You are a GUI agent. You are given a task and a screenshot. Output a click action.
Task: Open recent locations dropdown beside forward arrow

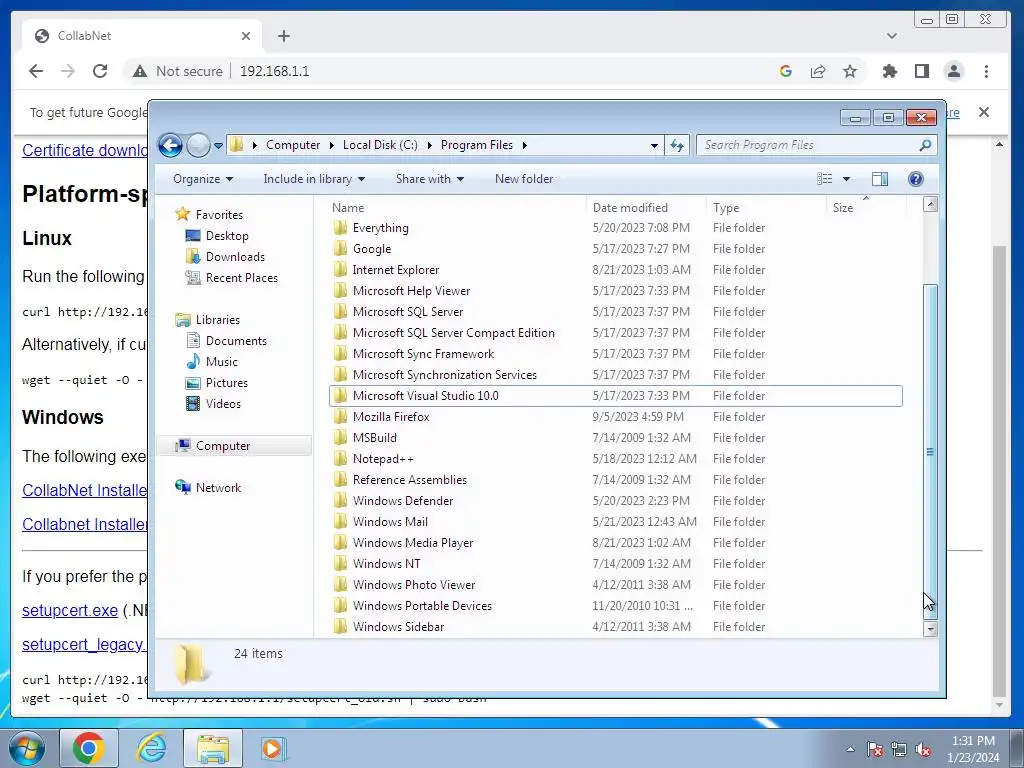click(218, 146)
